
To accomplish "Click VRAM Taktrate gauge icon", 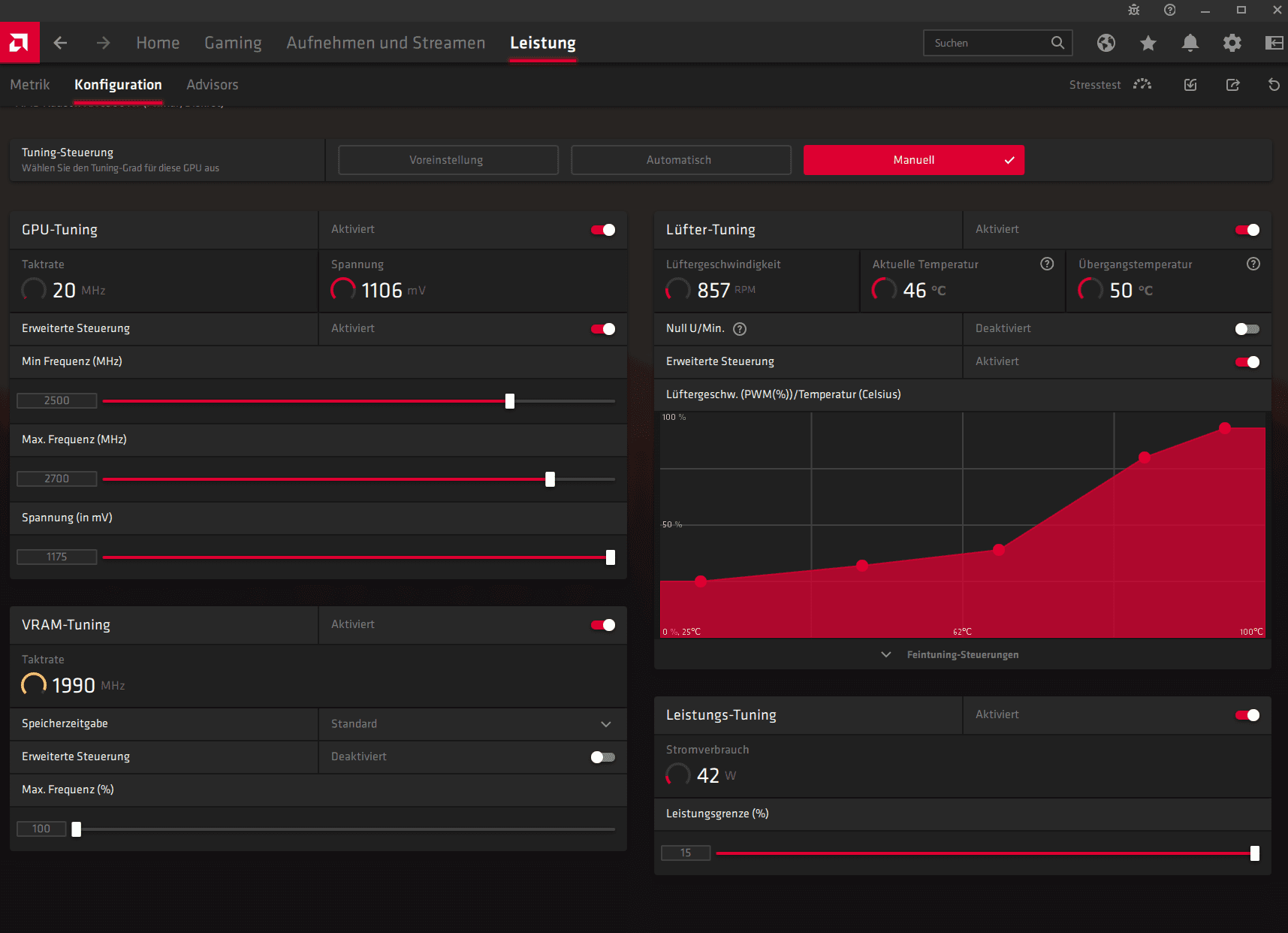I will pyautogui.click(x=34, y=684).
